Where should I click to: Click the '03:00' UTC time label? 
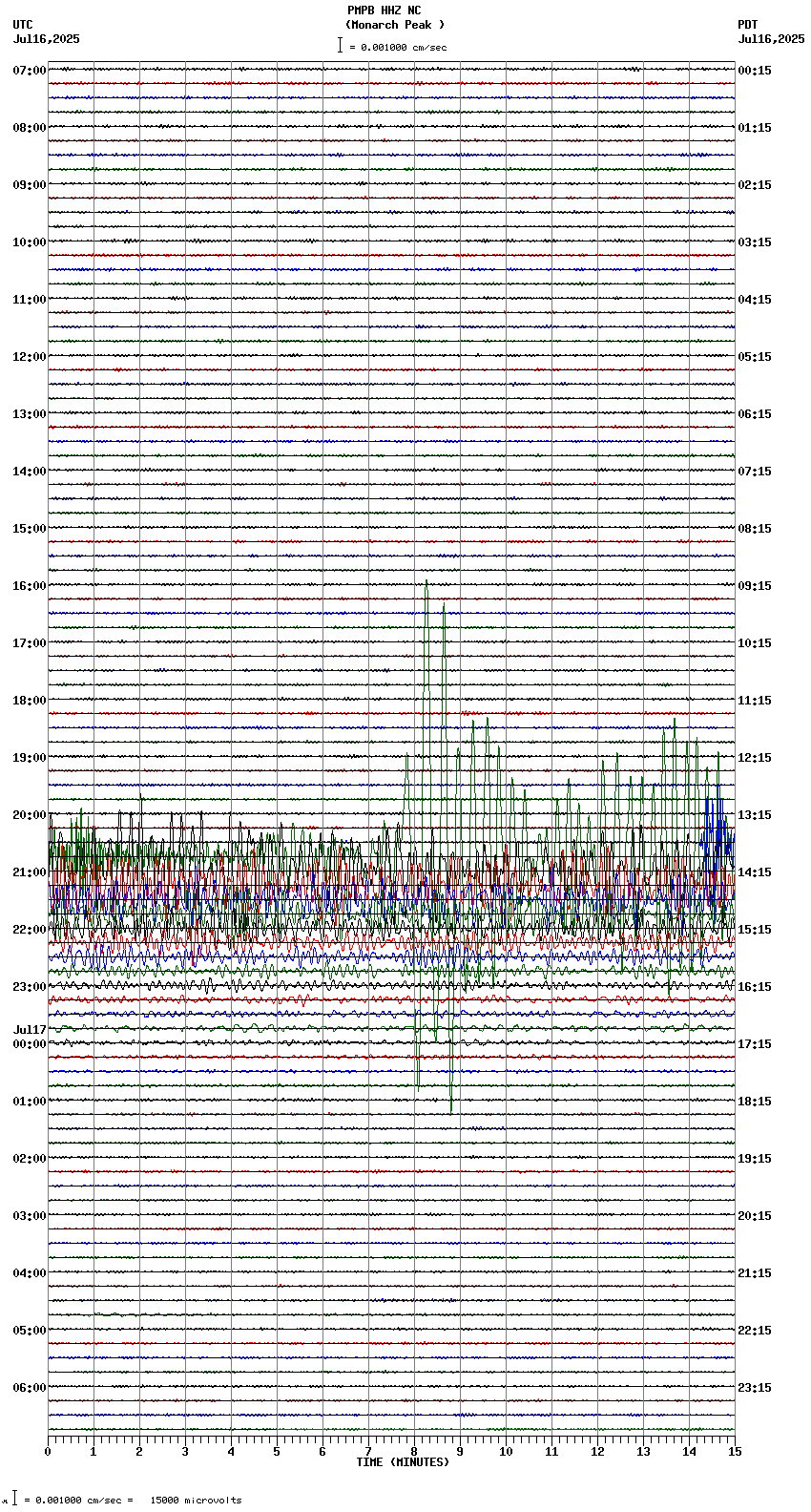pos(30,1216)
